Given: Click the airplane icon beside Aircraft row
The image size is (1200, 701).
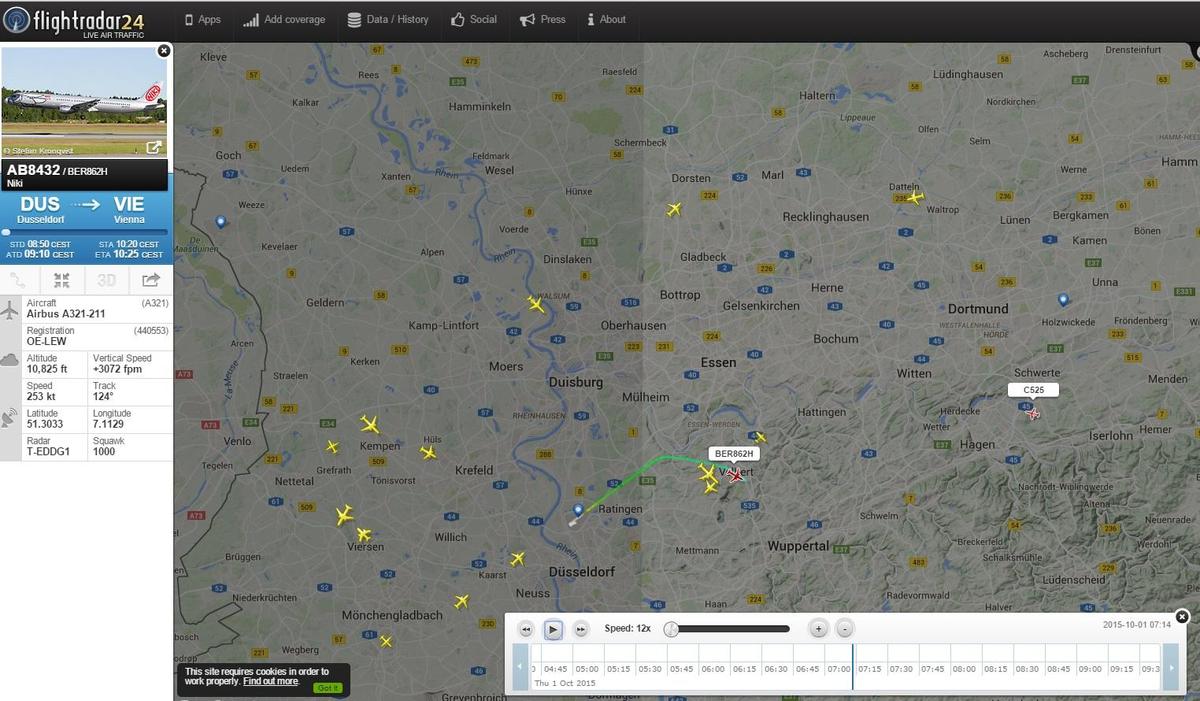Looking at the screenshot, I should pos(11,309).
